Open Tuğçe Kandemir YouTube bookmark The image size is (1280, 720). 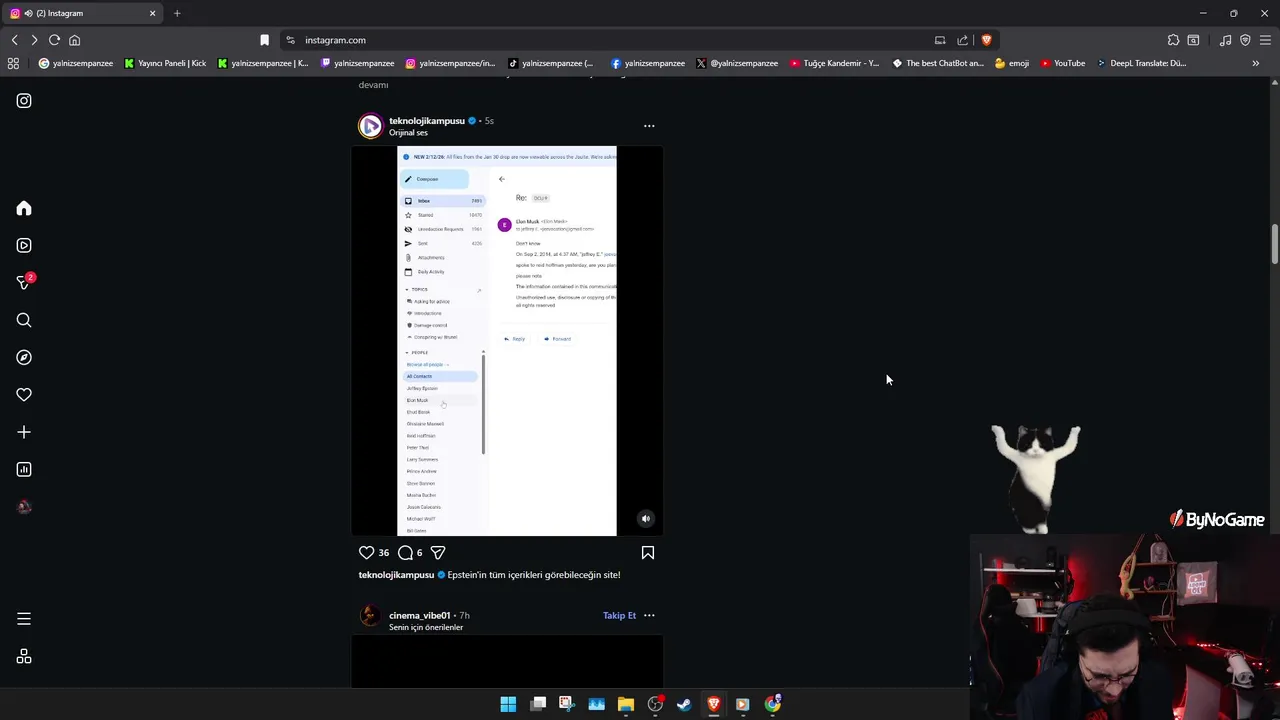click(834, 63)
